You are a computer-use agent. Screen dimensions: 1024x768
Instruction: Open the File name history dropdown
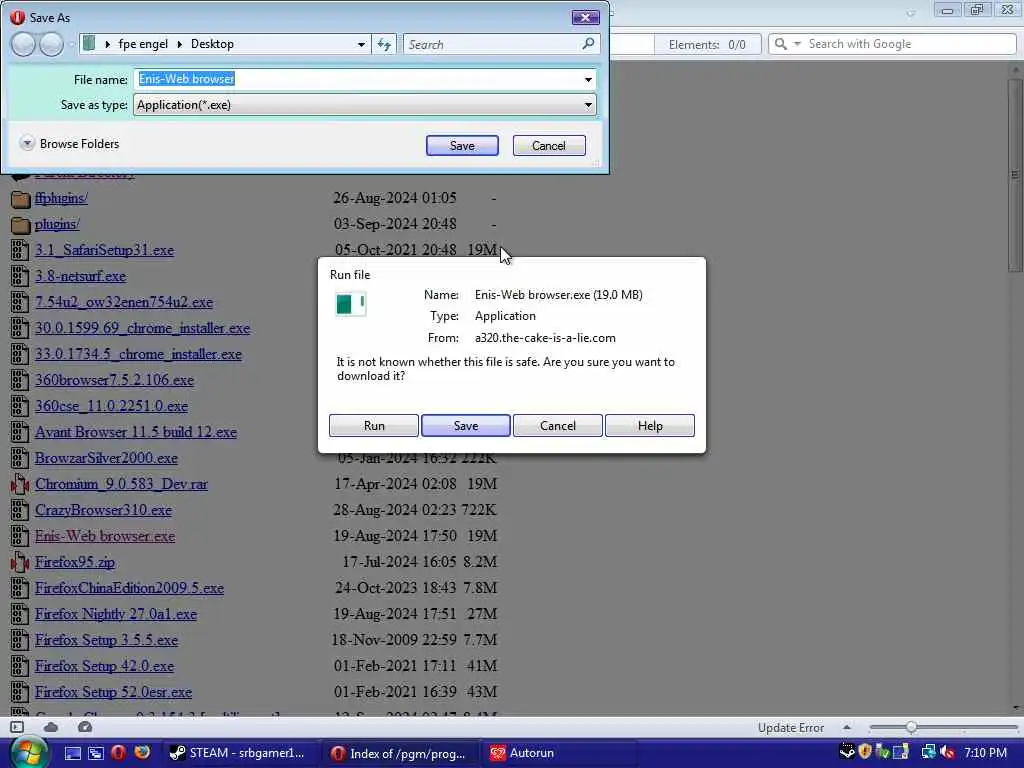coord(588,80)
